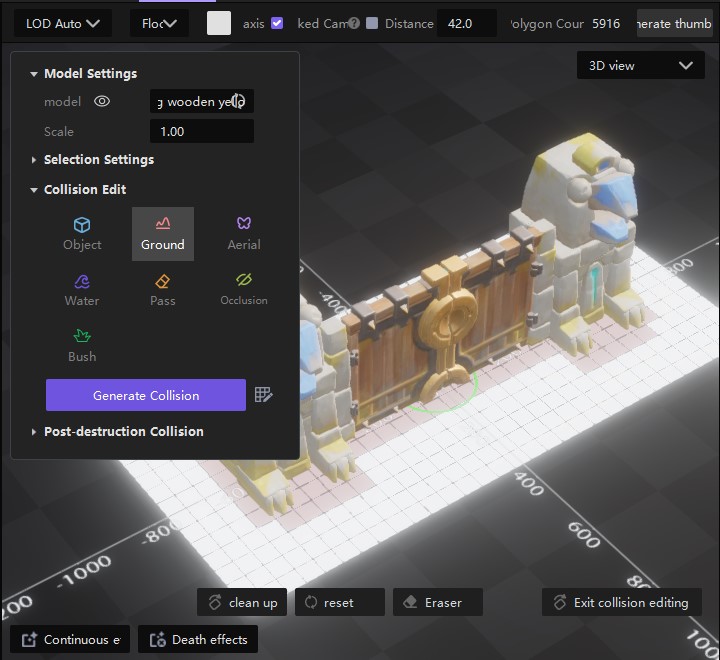
Task: Click the model name field
Action: (x=202, y=101)
